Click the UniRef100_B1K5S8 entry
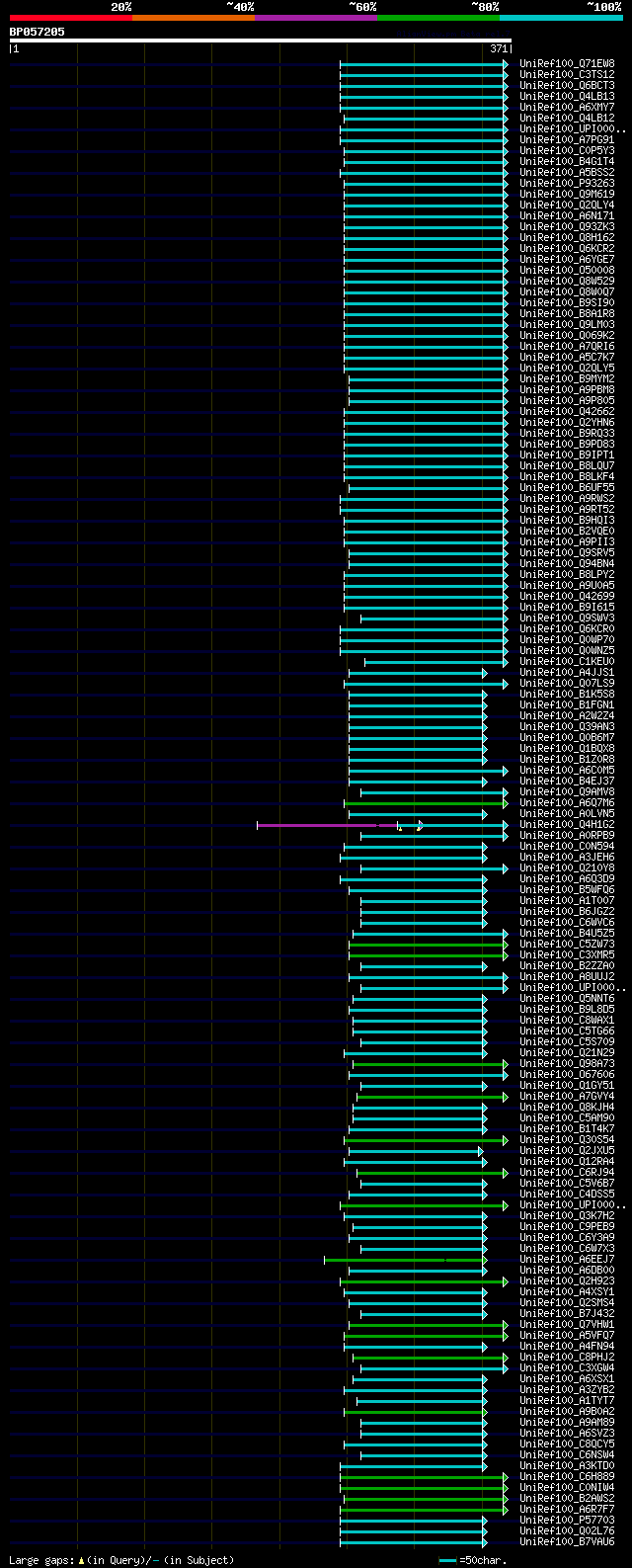 pos(567,694)
